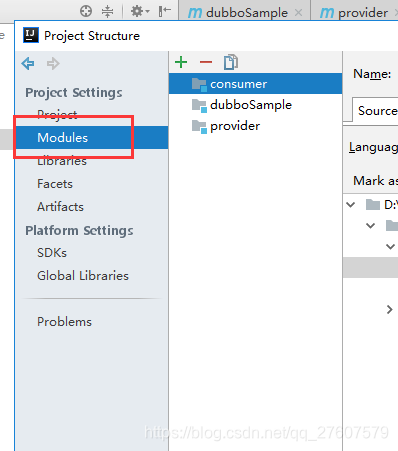Select the consumer module
398x451 pixels.
point(255,84)
